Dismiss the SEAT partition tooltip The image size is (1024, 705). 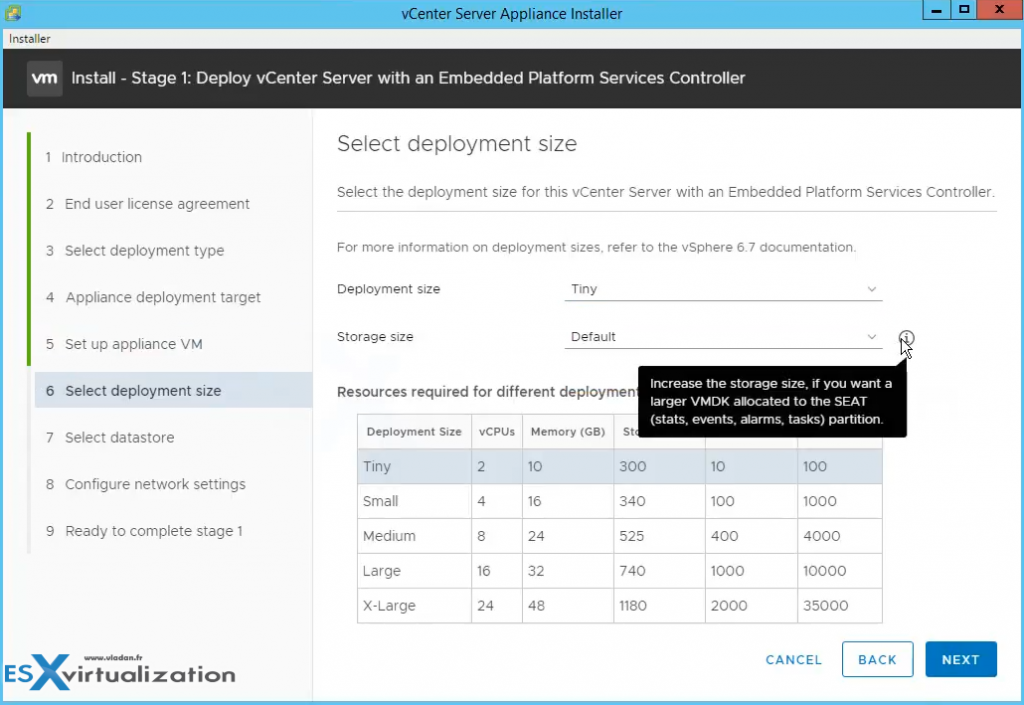click(771, 400)
